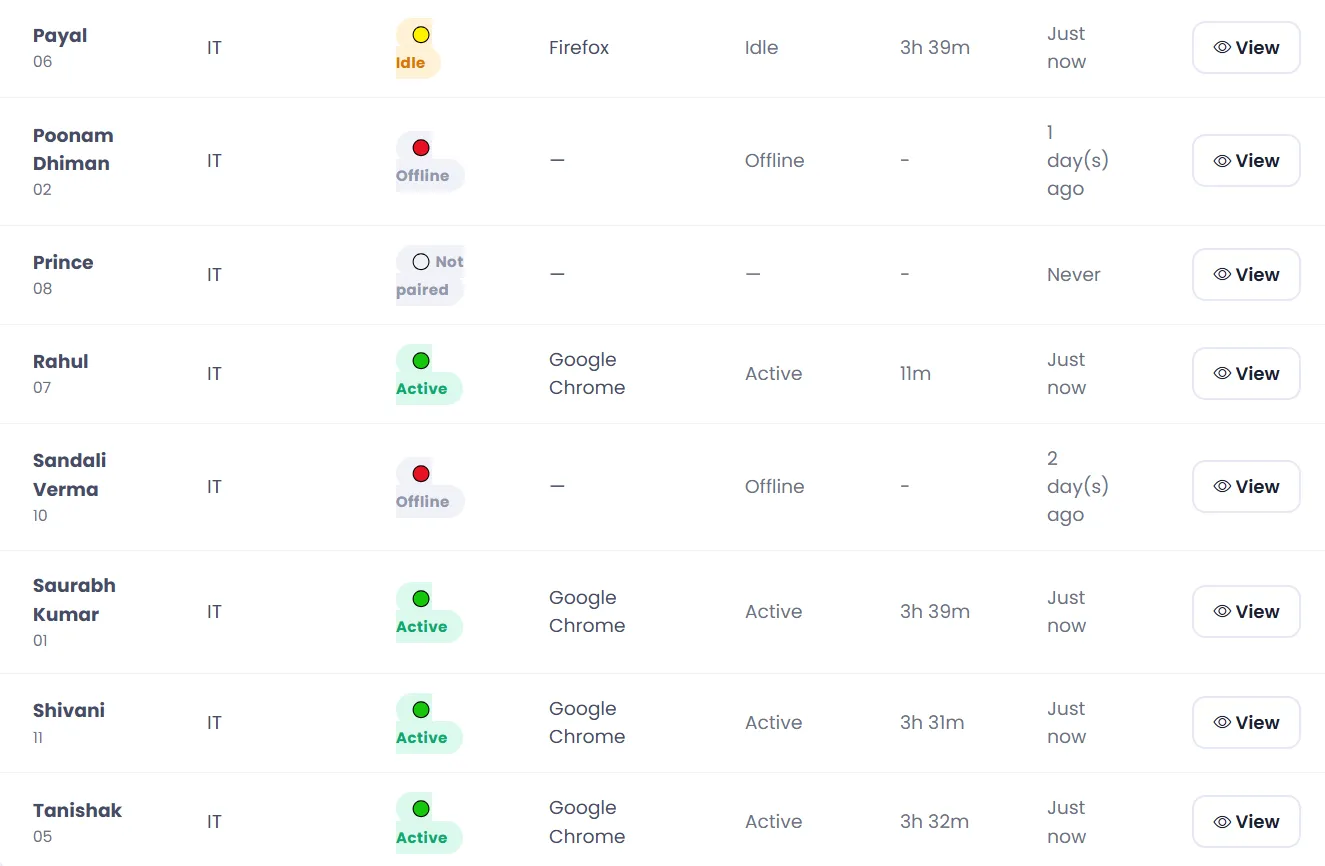Viewport: 1325px width, 866px height.
Task: Click the empty not-paired circle for Prince
Action: pyautogui.click(x=421, y=262)
